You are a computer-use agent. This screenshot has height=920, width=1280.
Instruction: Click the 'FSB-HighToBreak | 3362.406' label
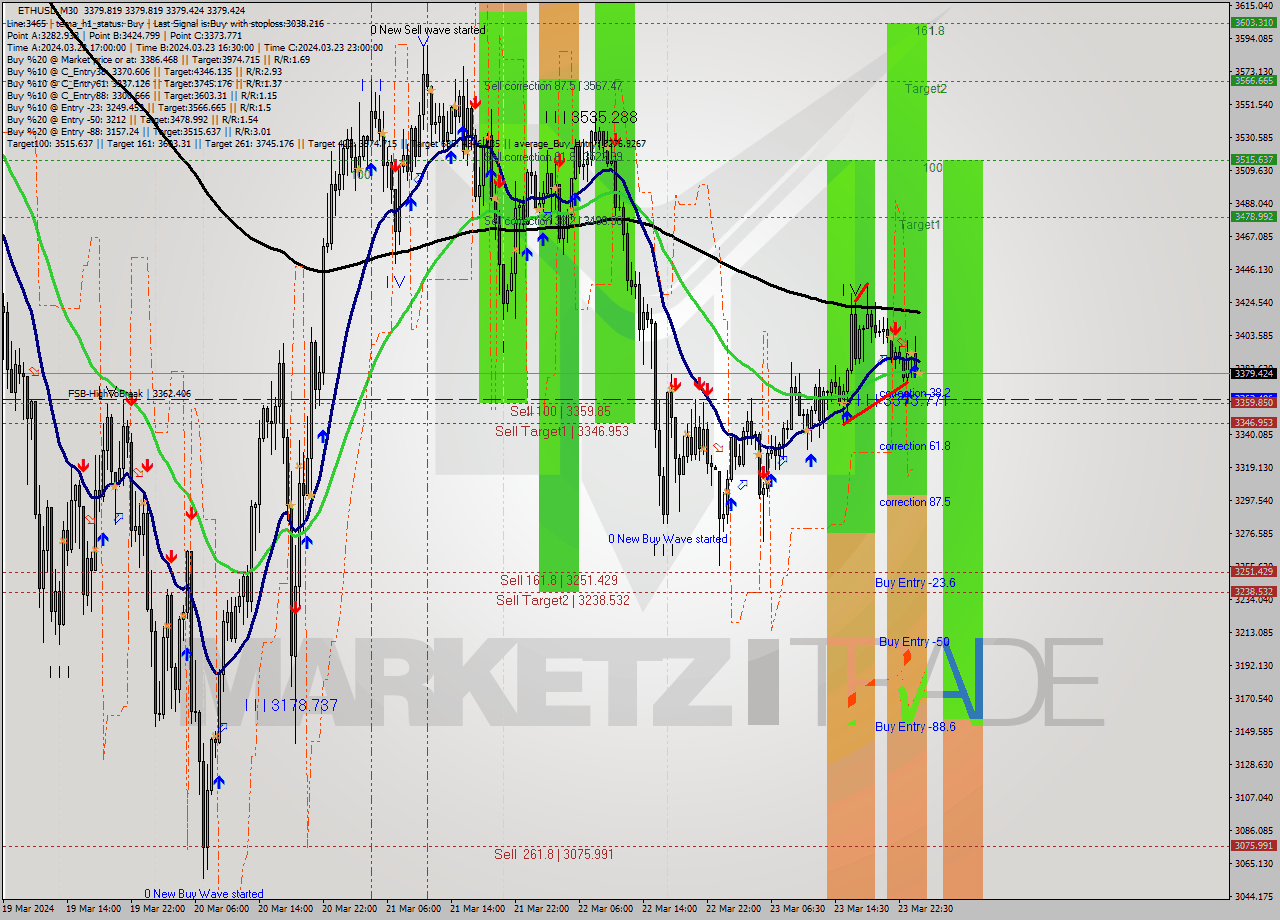(x=129, y=394)
